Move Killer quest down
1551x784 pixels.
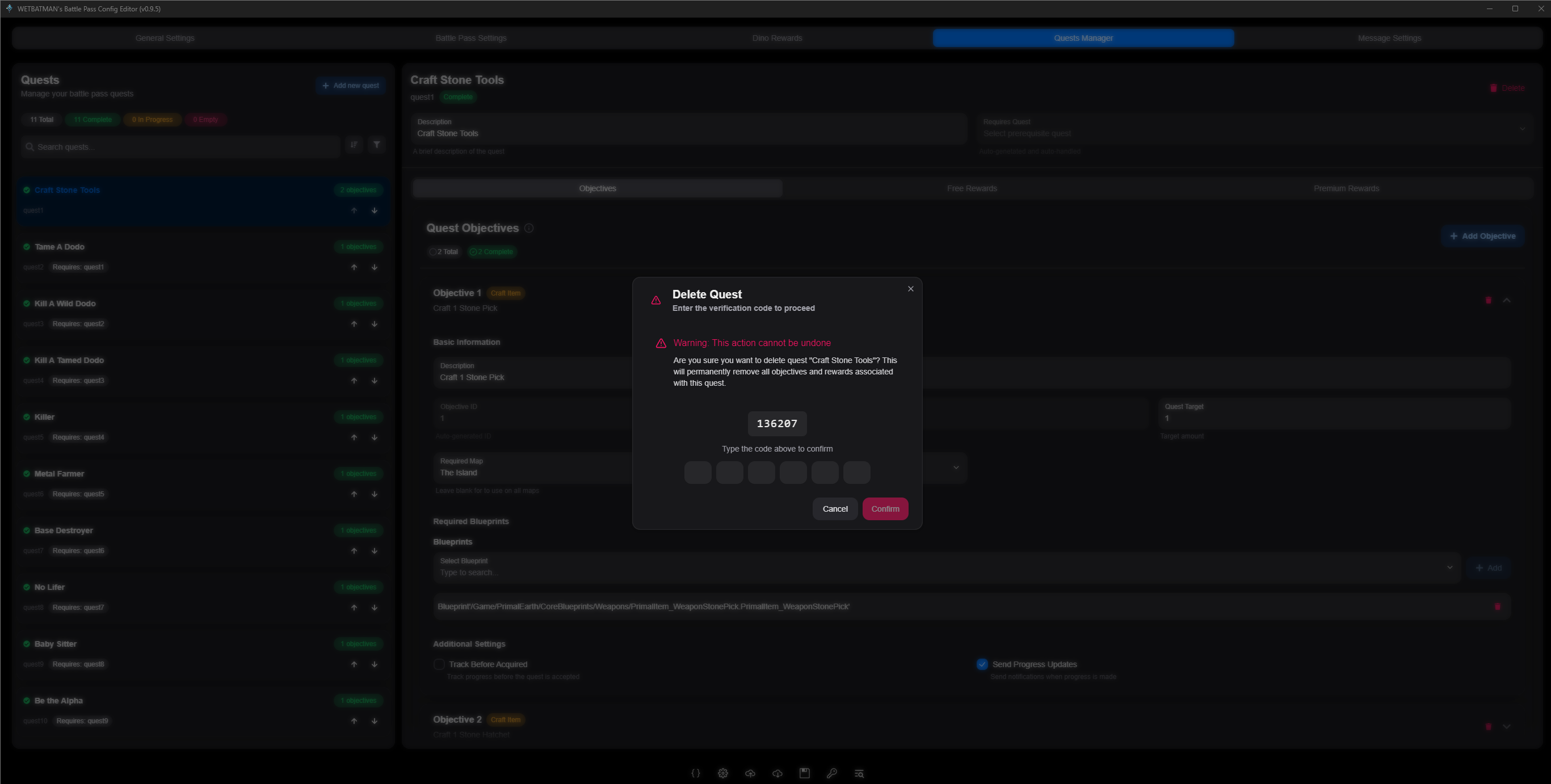(x=375, y=437)
